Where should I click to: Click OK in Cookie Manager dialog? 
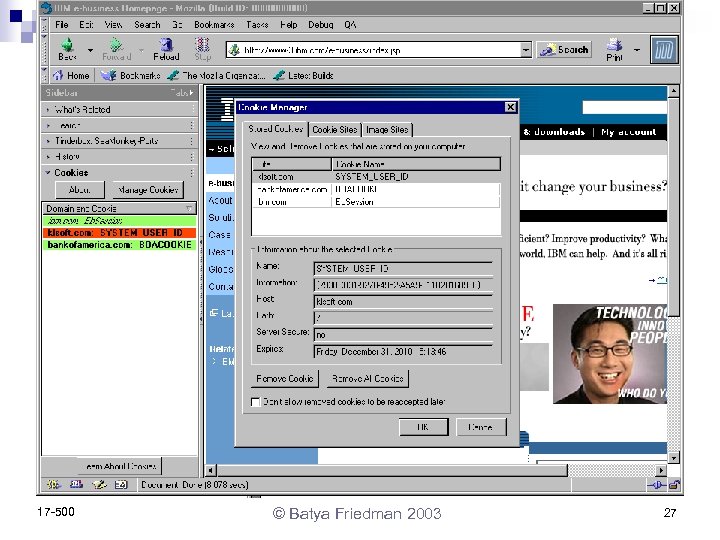point(423,427)
